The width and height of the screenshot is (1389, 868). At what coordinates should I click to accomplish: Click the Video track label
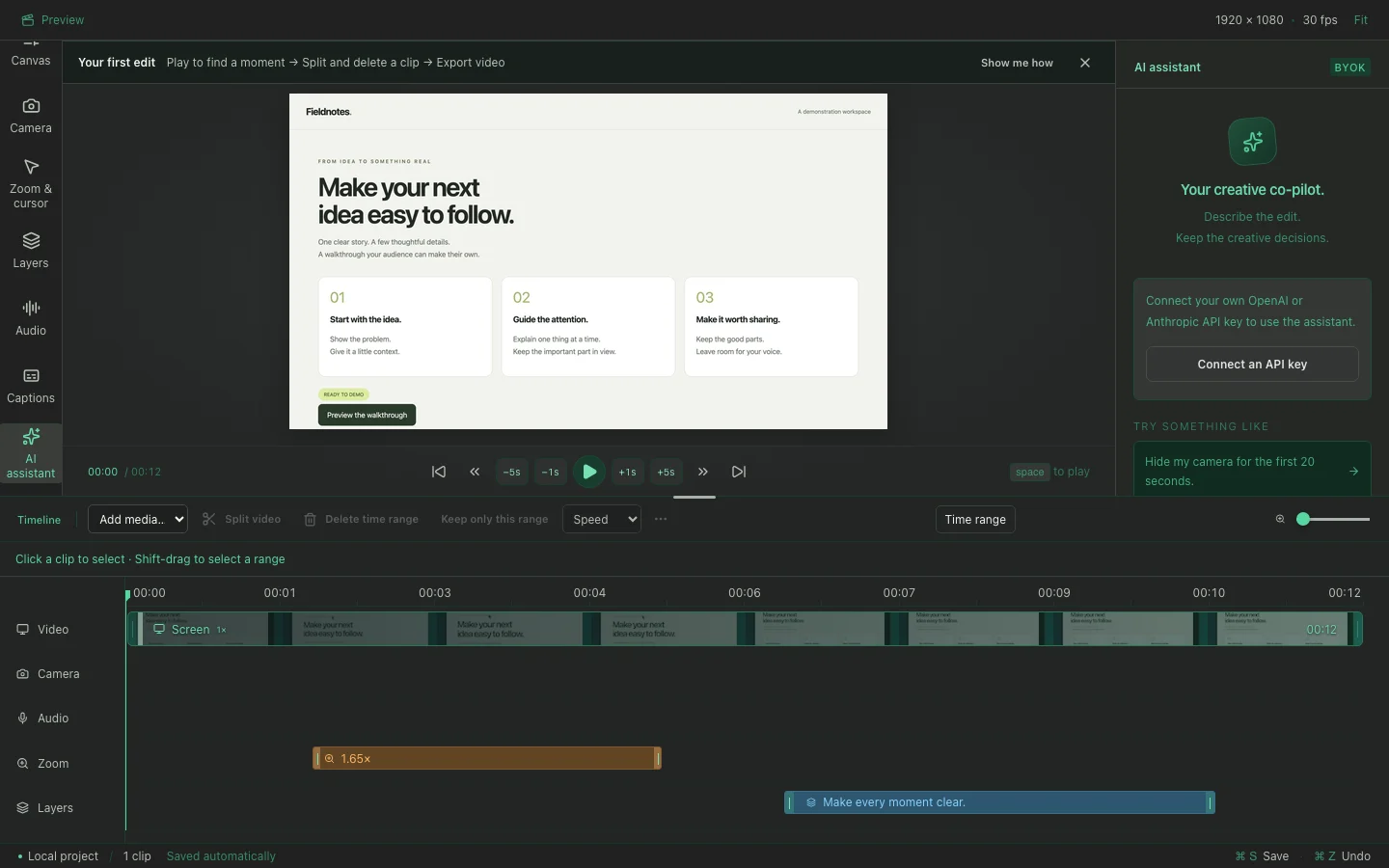(43, 630)
